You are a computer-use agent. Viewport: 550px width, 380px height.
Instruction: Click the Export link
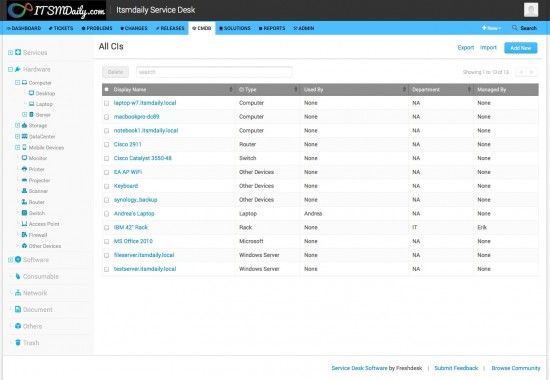click(x=465, y=48)
